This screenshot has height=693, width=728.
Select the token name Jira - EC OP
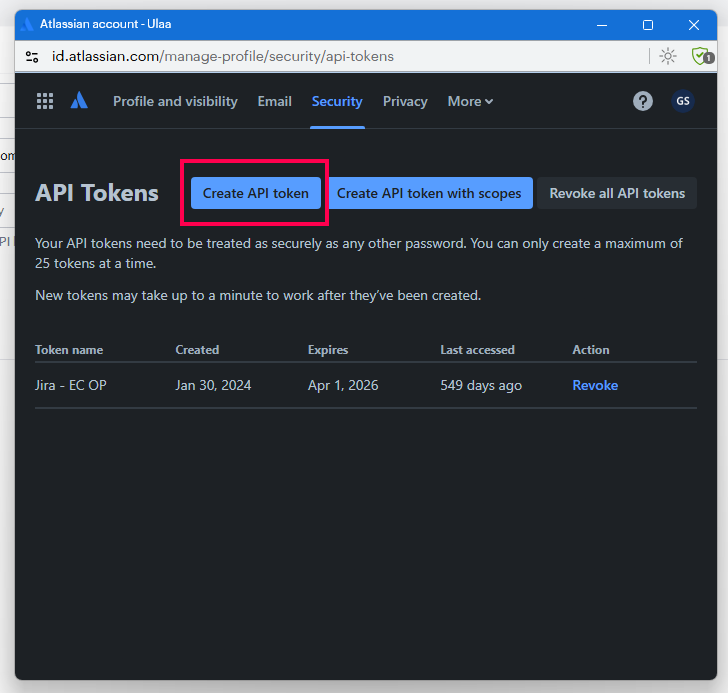tap(71, 385)
